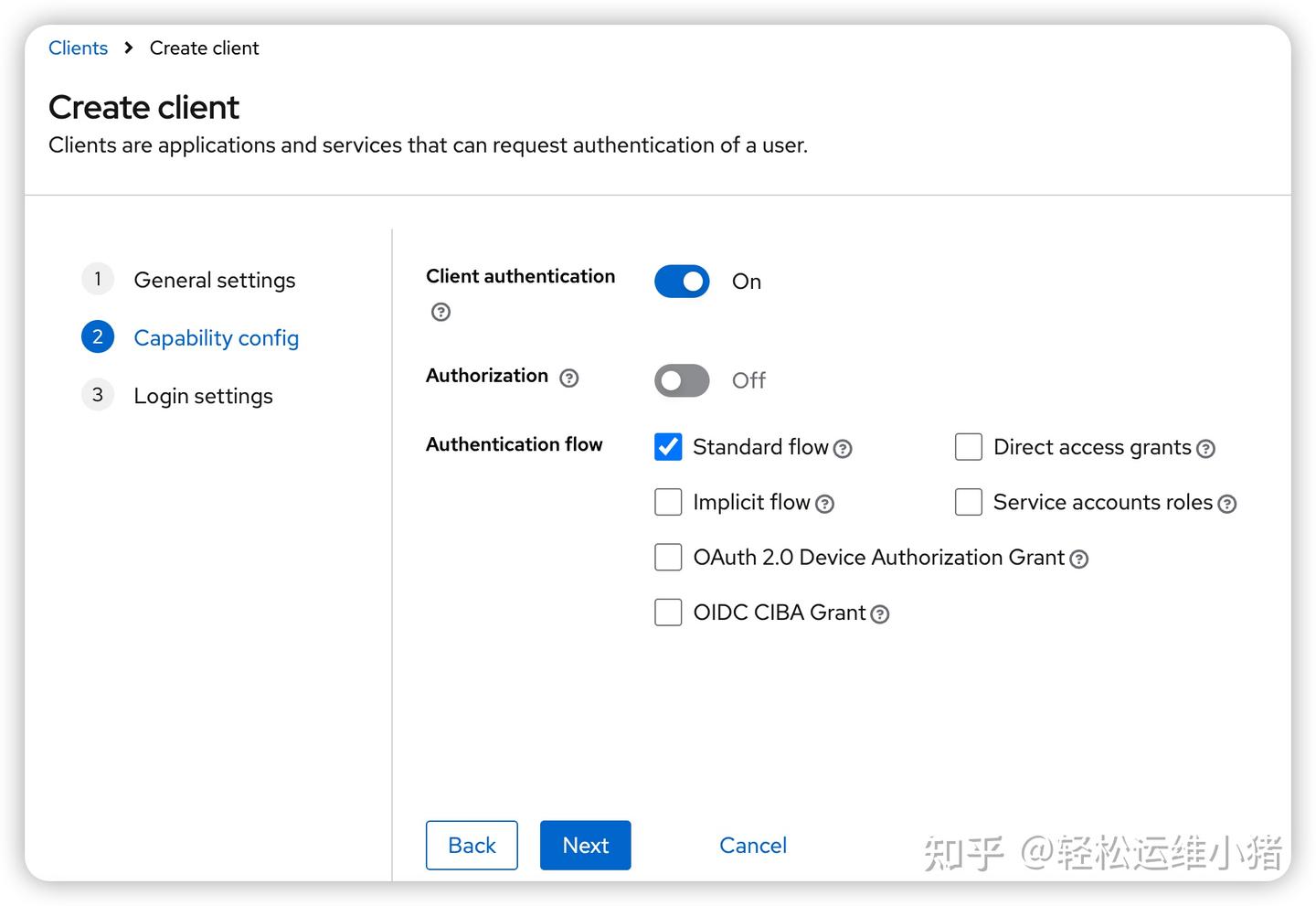Uncheck the Standard flow checkbox

(x=668, y=447)
